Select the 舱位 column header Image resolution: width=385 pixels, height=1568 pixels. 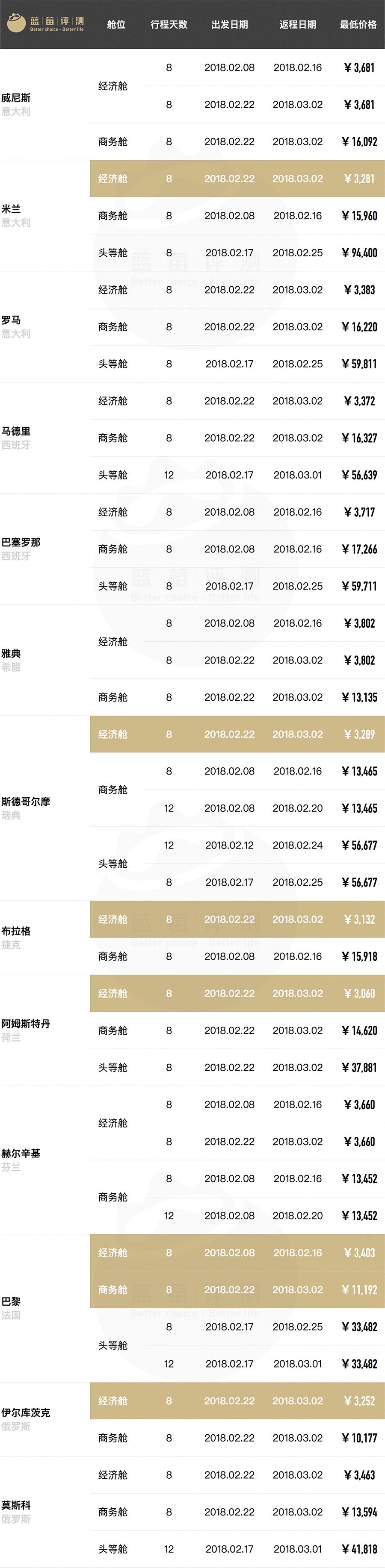[x=116, y=24]
